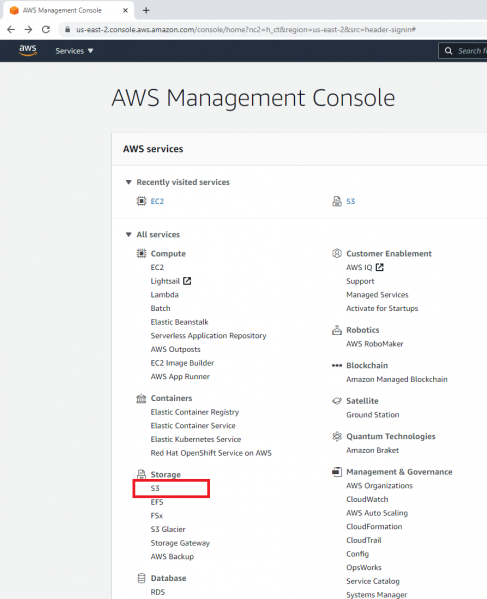Open CloudFormation service
Viewport: 487px width, 599px height.
pyautogui.click(x=374, y=526)
